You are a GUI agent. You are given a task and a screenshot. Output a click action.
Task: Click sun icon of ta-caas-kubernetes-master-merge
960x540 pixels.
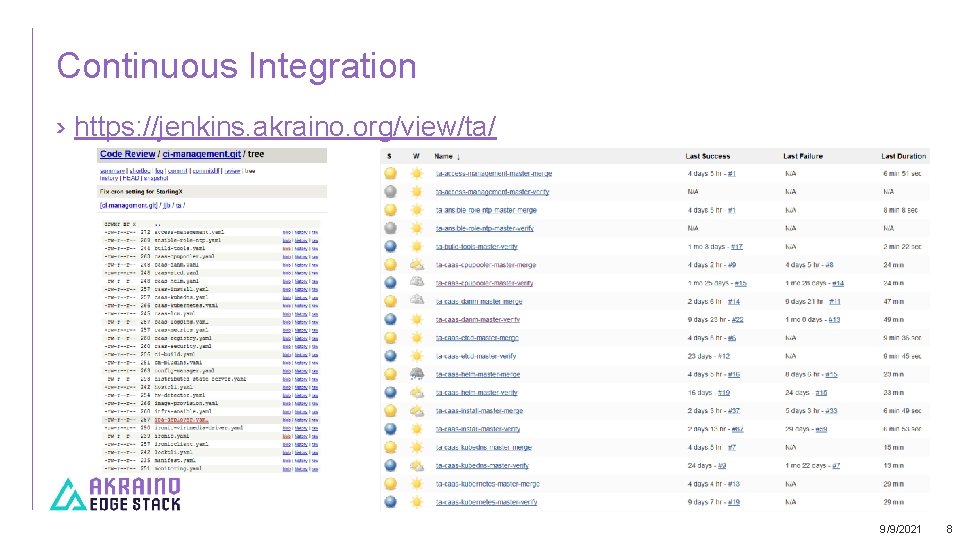416,484
